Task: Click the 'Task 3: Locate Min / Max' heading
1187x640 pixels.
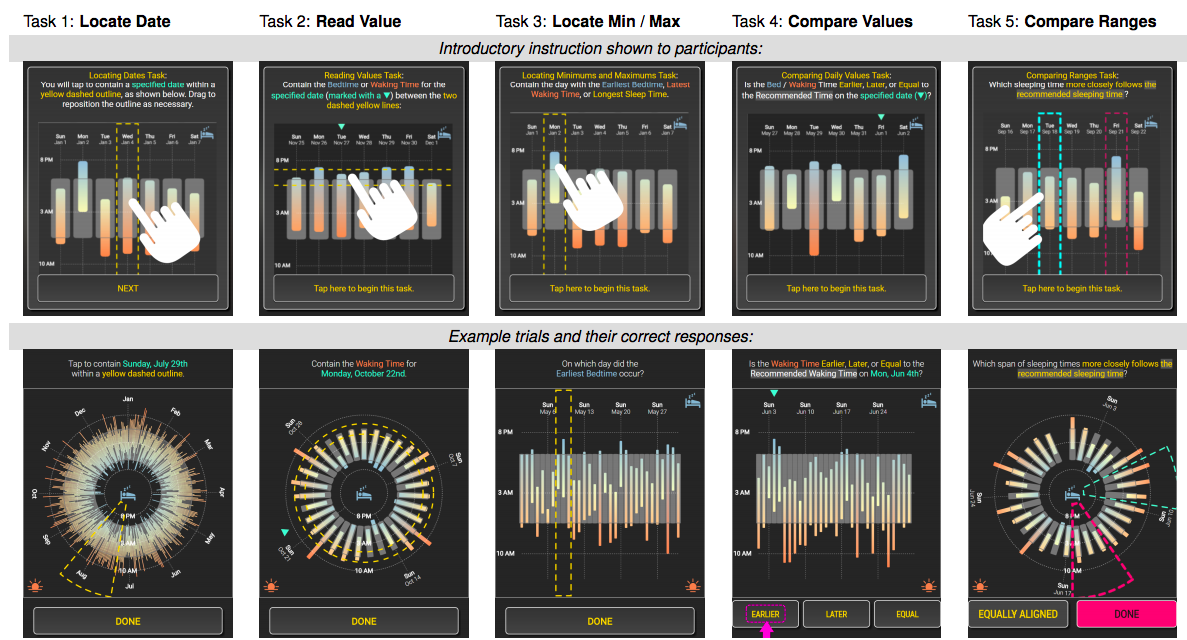Action: click(x=588, y=21)
